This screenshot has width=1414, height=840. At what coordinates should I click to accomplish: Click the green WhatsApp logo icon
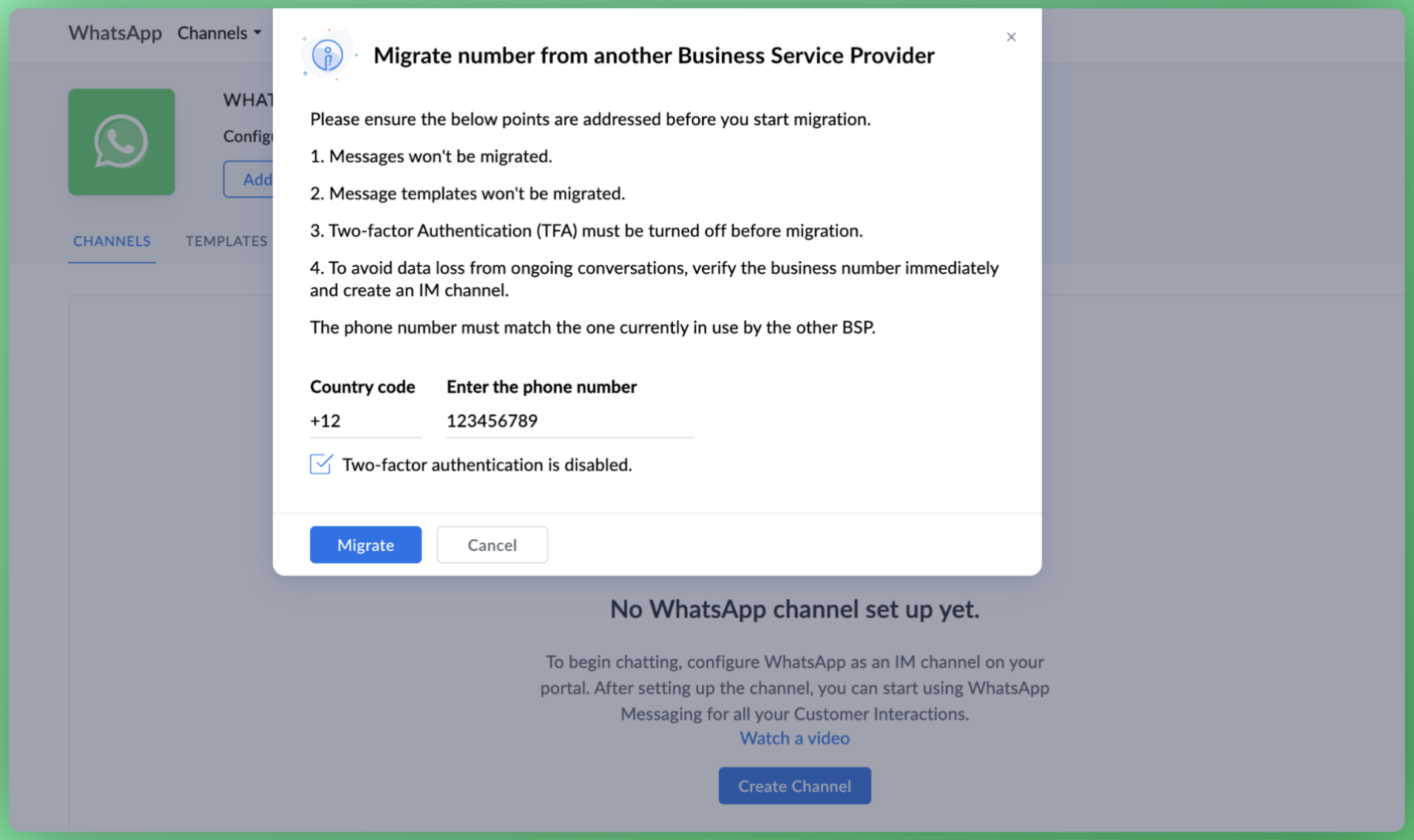121,142
